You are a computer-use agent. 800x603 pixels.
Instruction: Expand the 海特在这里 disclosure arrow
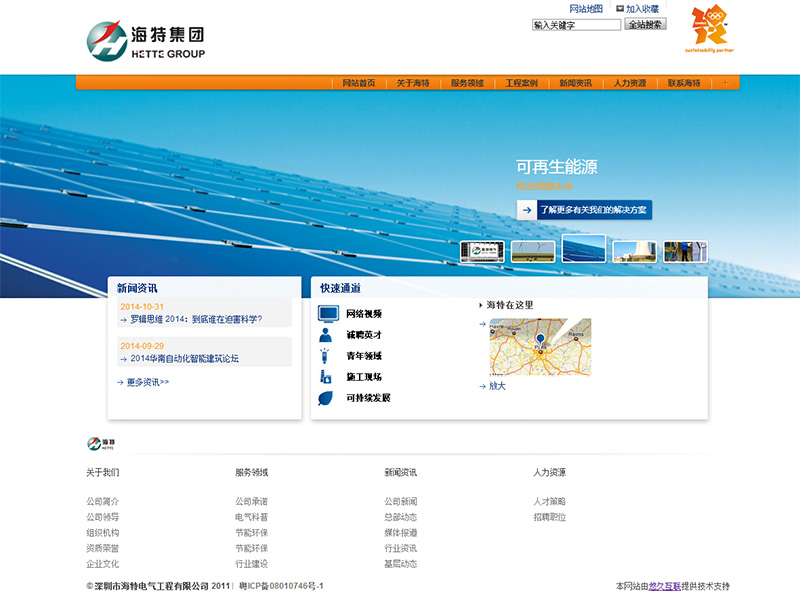pos(481,304)
